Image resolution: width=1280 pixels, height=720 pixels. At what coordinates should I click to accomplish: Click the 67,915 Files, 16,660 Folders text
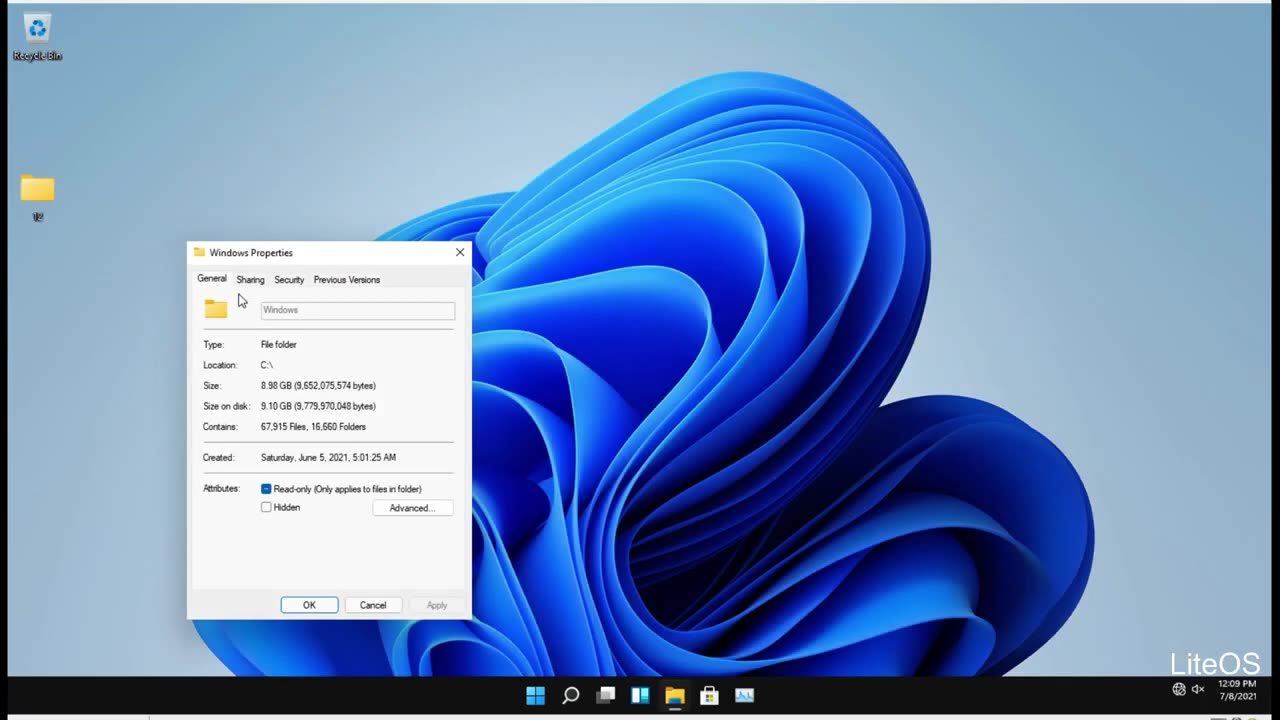(x=313, y=427)
